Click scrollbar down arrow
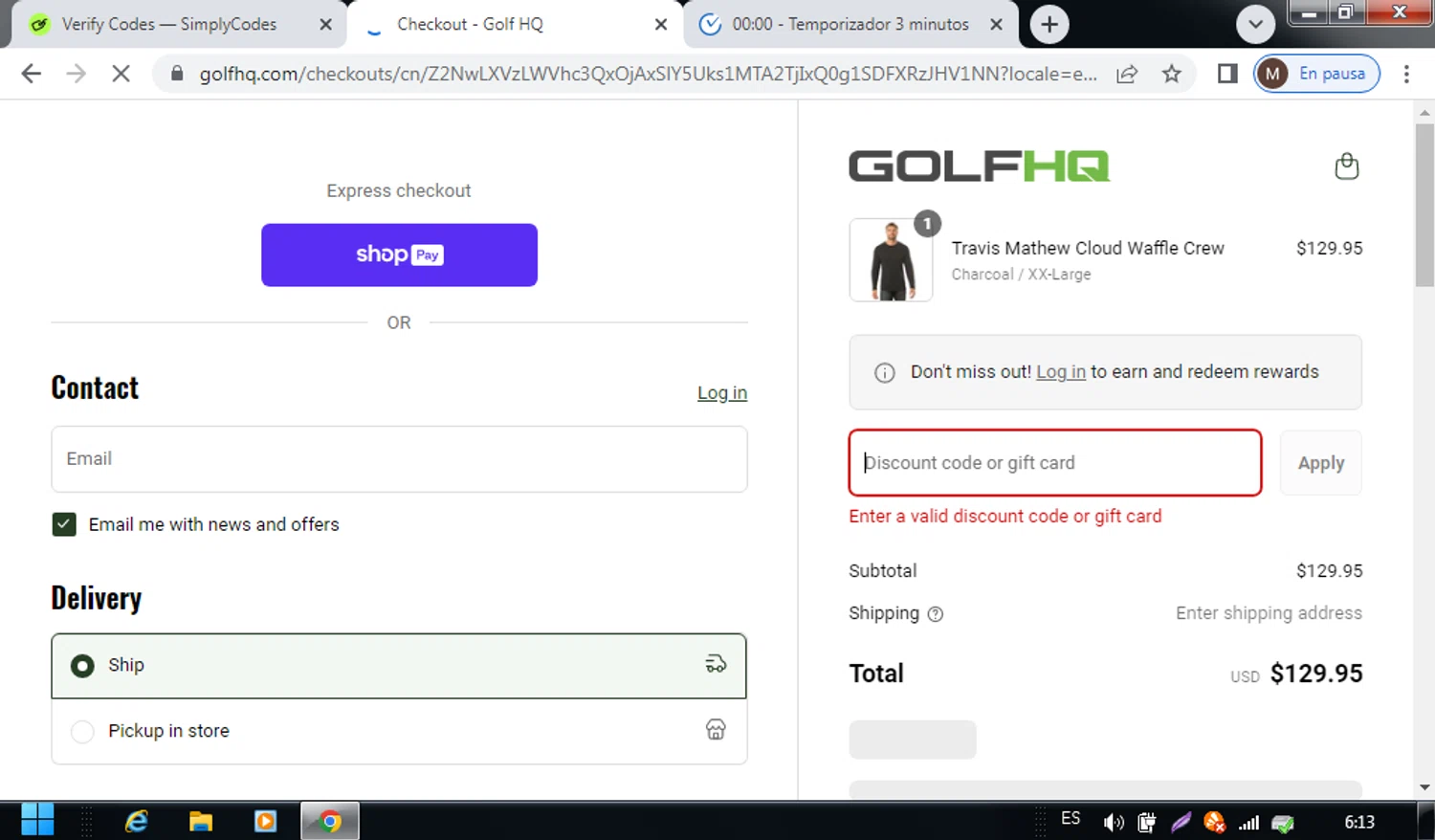Image resolution: width=1435 pixels, height=840 pixels. tap(1424, 787)
